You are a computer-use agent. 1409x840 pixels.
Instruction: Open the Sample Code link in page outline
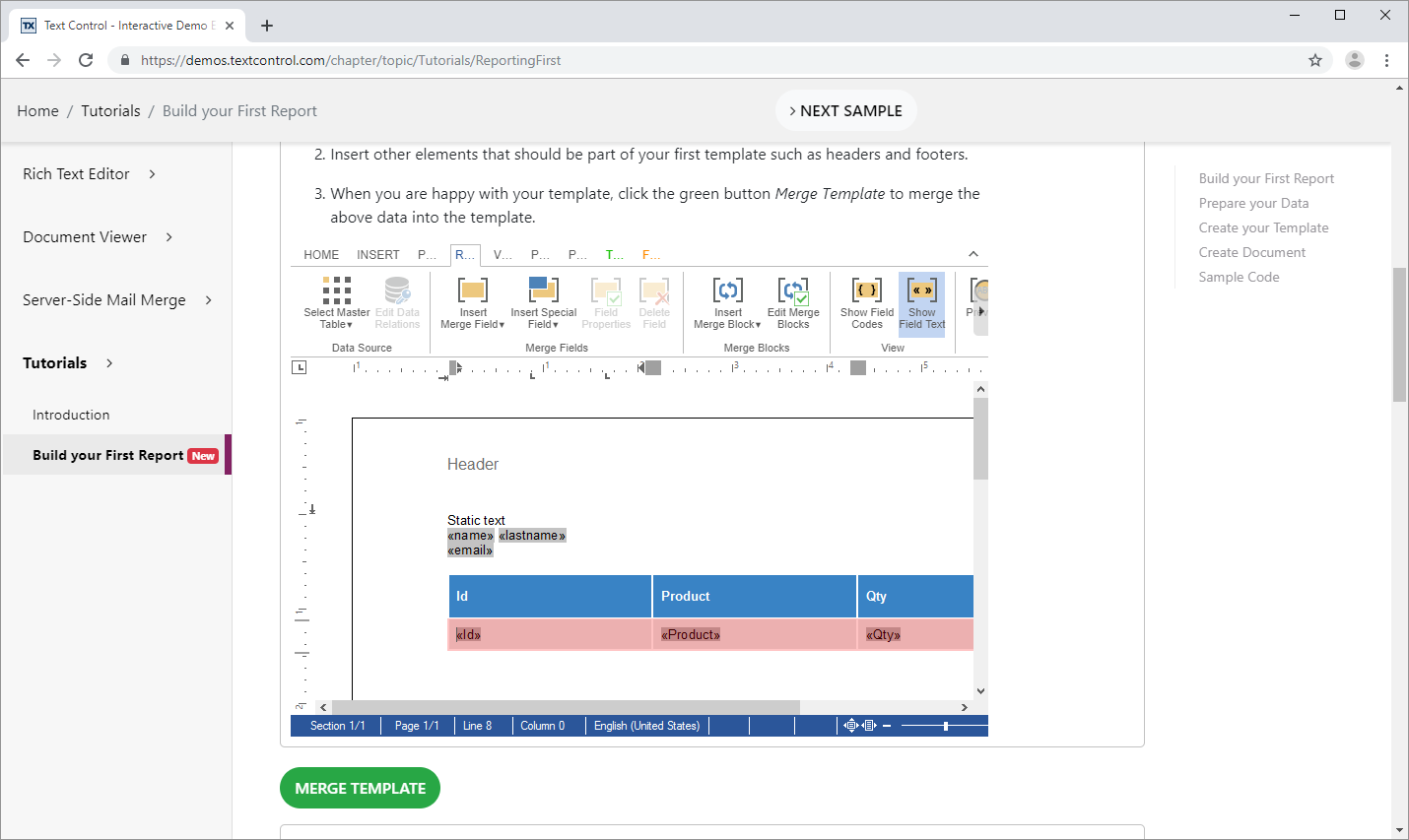[x=1239, y=277]
